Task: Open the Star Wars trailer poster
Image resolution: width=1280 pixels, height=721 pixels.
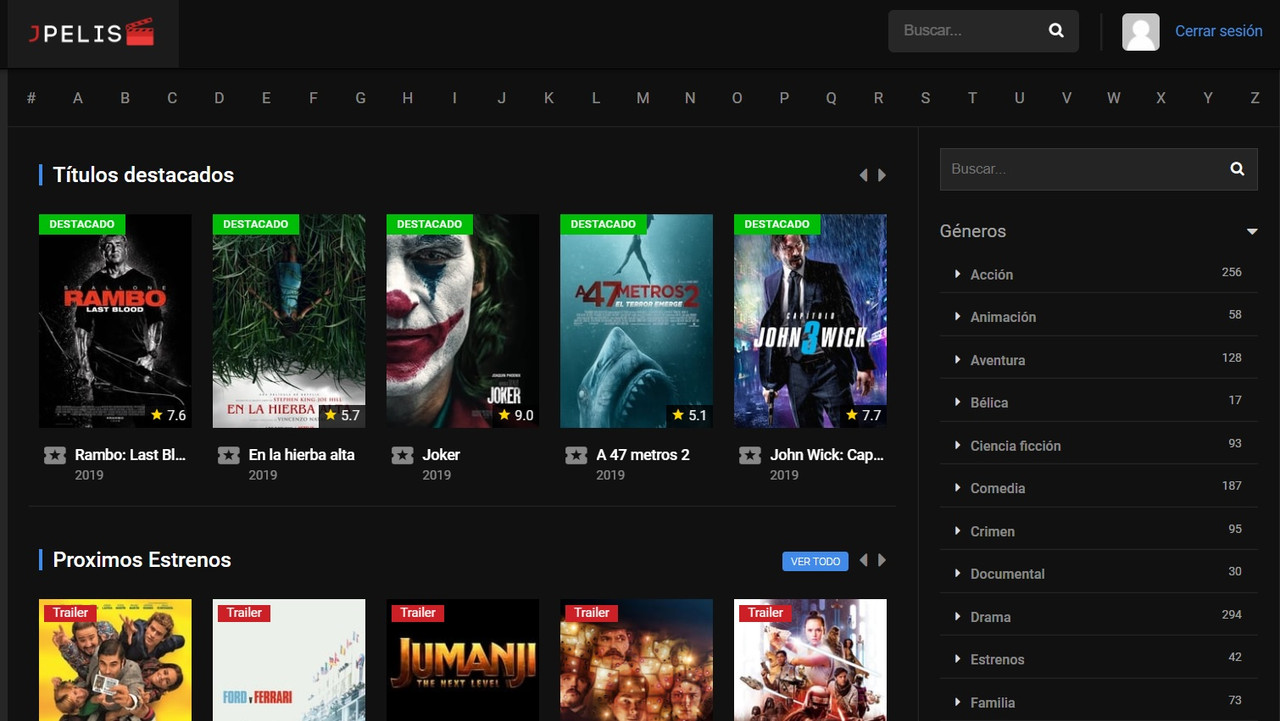Action: tap(810, 660)
